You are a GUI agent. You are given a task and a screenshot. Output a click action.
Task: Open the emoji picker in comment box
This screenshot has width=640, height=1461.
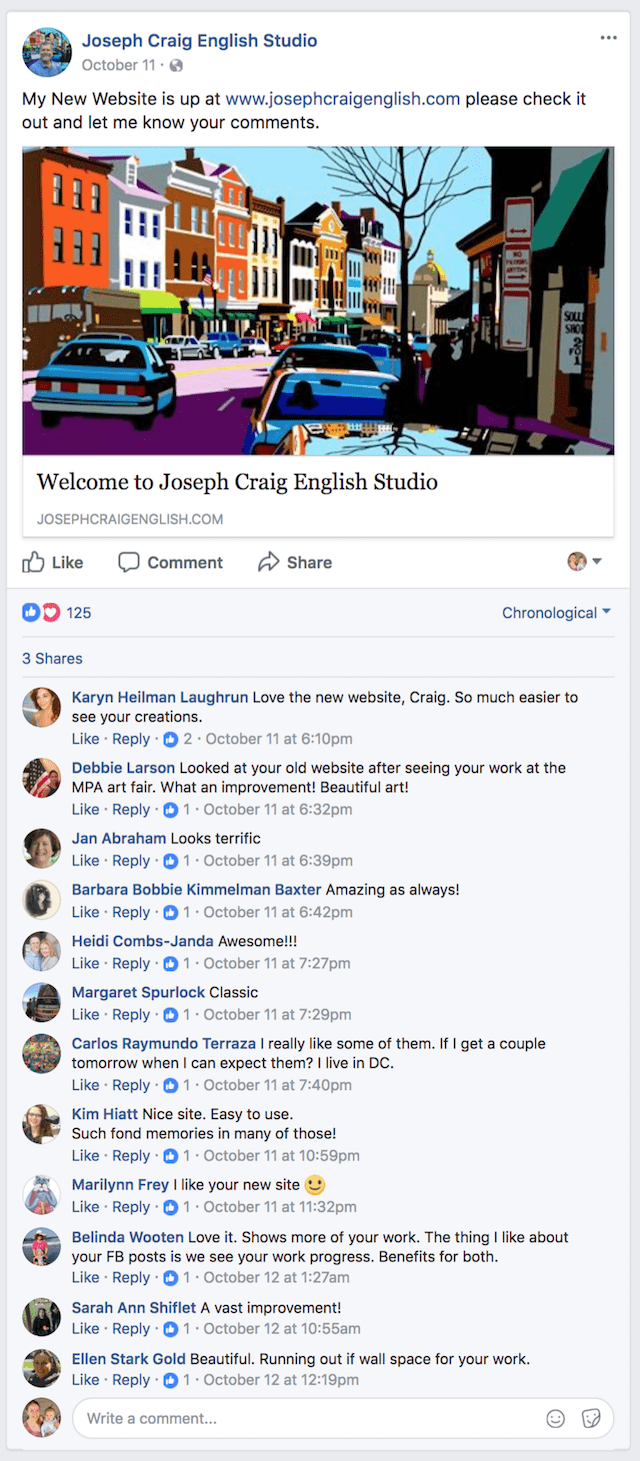click(556, 1418)
